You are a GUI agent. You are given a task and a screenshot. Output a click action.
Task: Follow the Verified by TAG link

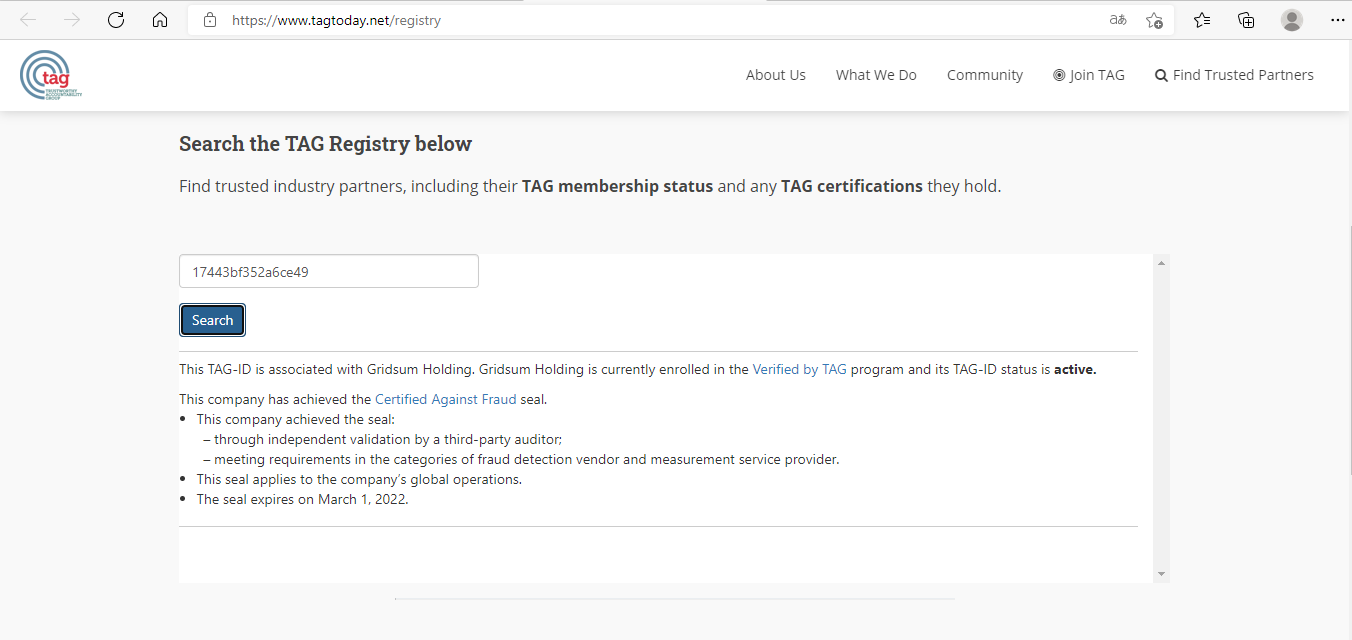pyautogui.click(x=799, y=369)
